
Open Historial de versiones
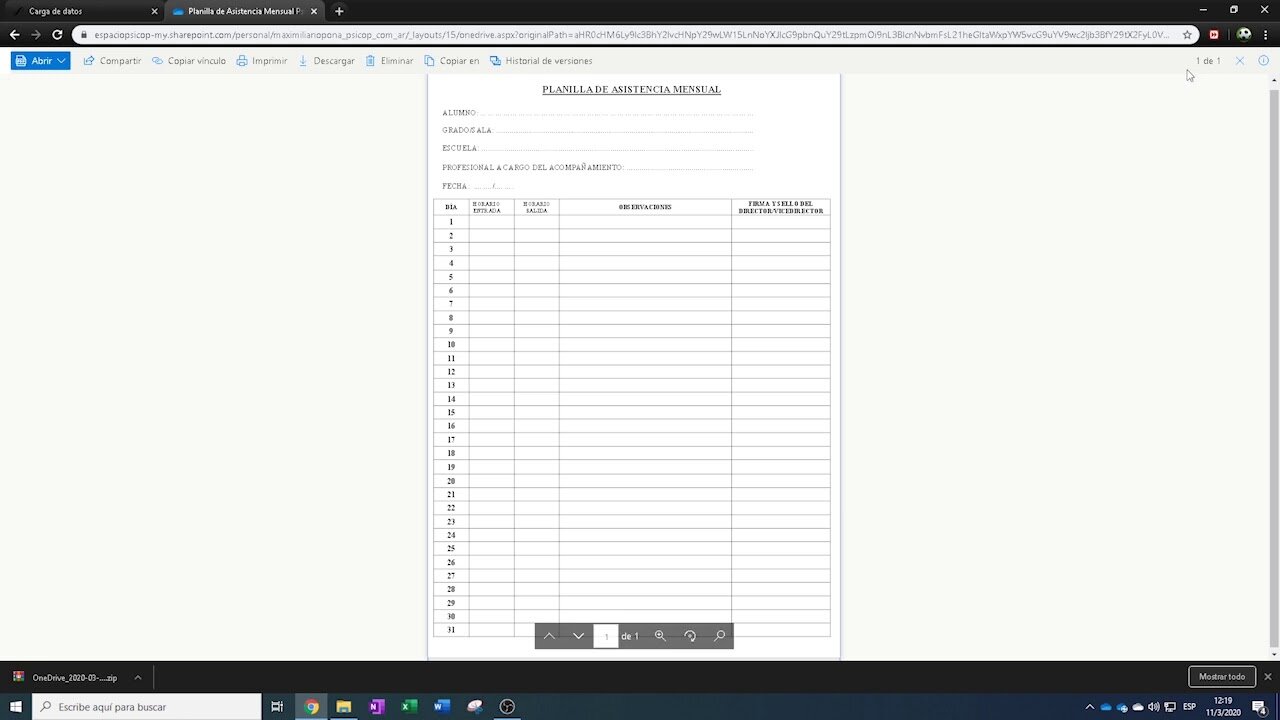pyautogui.click(x=541, y=61)
